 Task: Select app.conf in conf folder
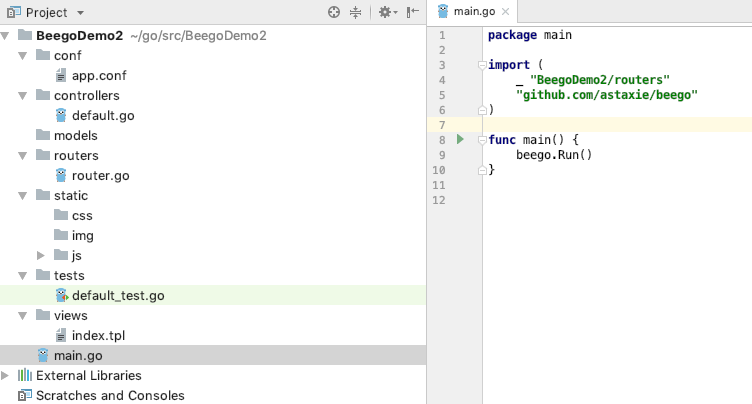[98, 75]
